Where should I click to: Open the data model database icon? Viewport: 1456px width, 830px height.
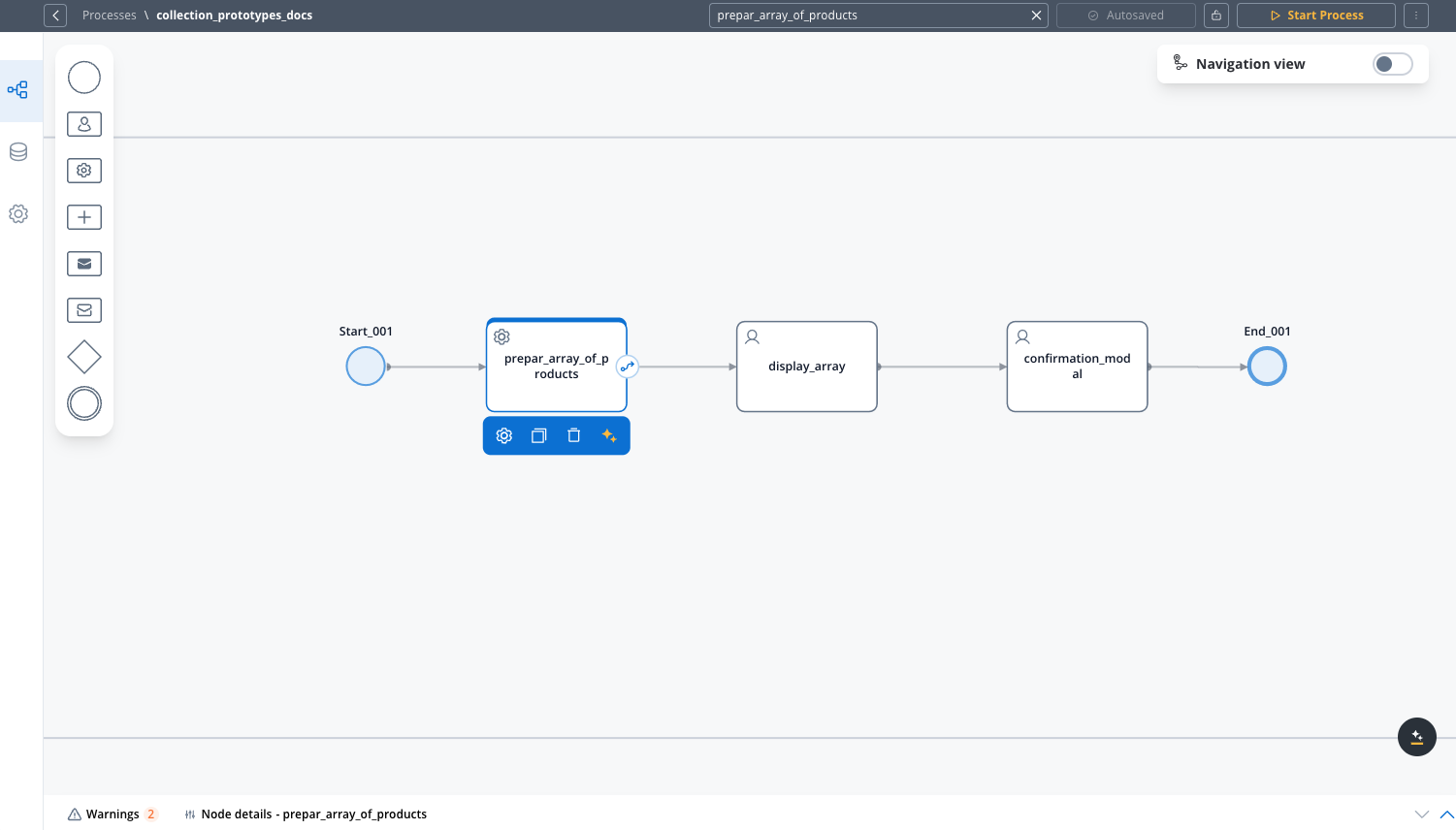[18, 152]
